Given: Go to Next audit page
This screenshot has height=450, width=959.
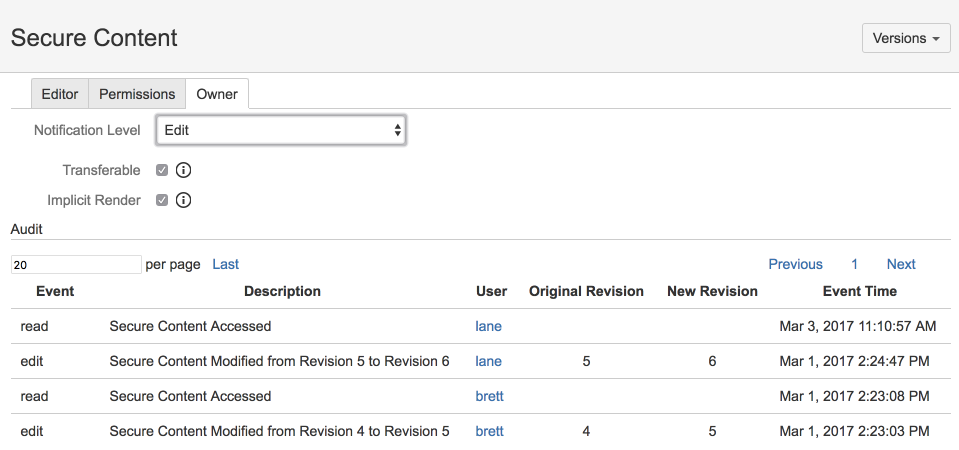Looking at the screenshot, I should [x=901, y=264].
